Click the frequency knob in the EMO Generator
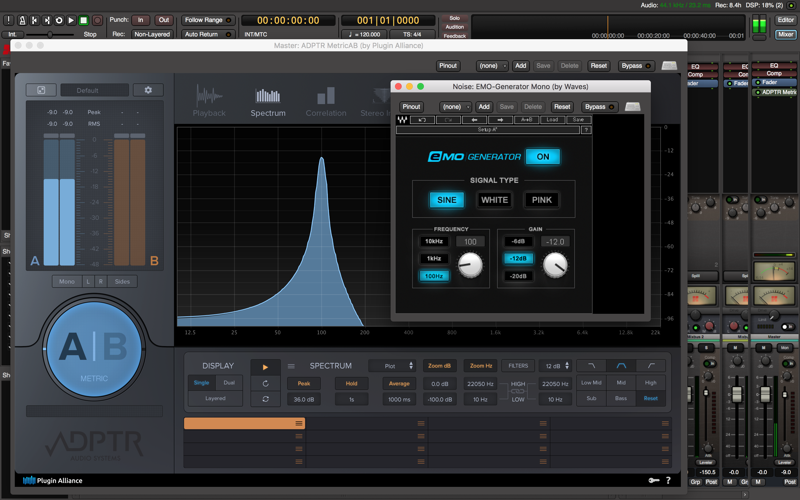Image resolution: width=800 pixels, height=500 pixels. click(x=470, y=265)
